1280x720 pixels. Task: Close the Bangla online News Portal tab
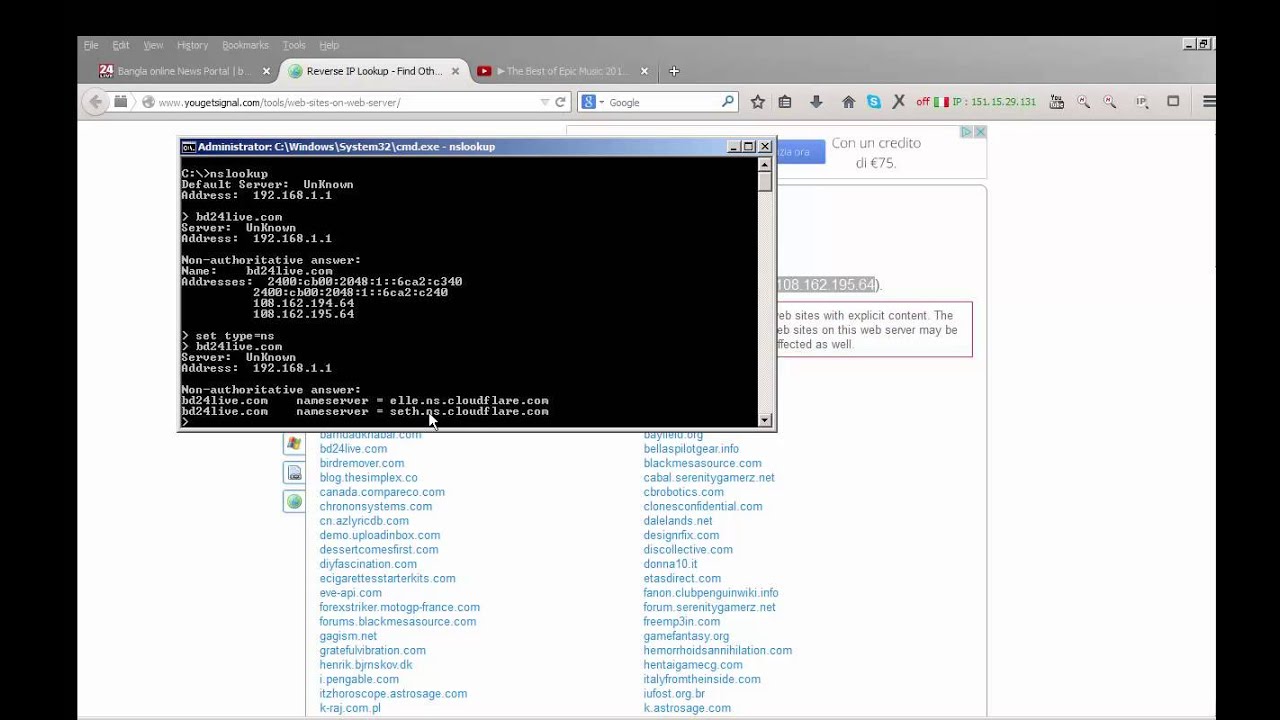(x=266, y=71)
